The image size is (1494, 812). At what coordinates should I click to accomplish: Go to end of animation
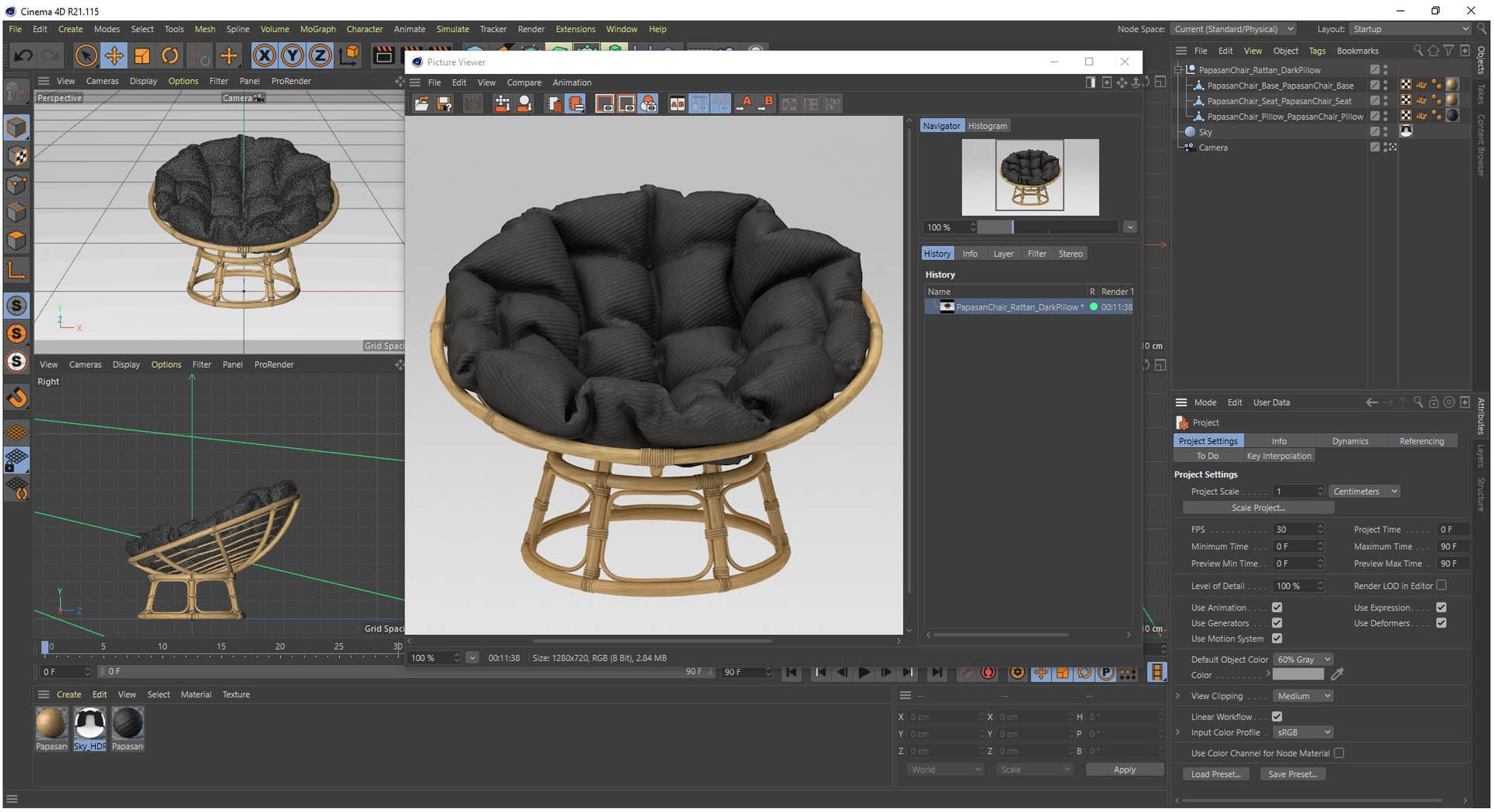tap(937, 673)
